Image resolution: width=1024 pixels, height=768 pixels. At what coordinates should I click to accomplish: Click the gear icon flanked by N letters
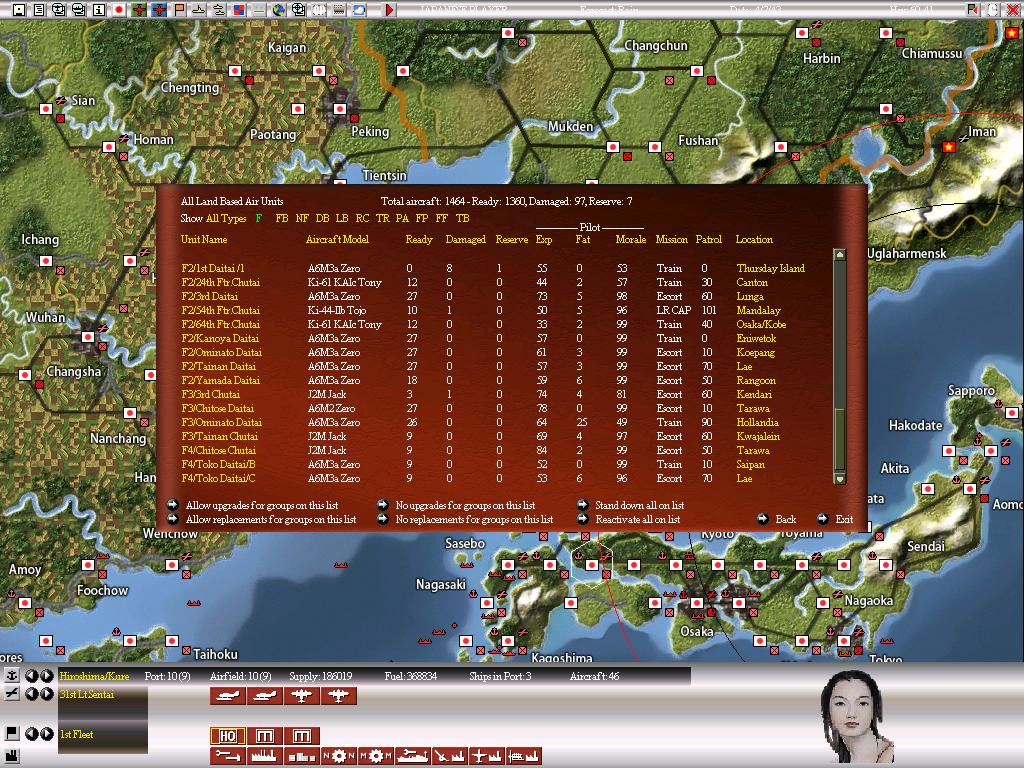(x=338, y=756)
